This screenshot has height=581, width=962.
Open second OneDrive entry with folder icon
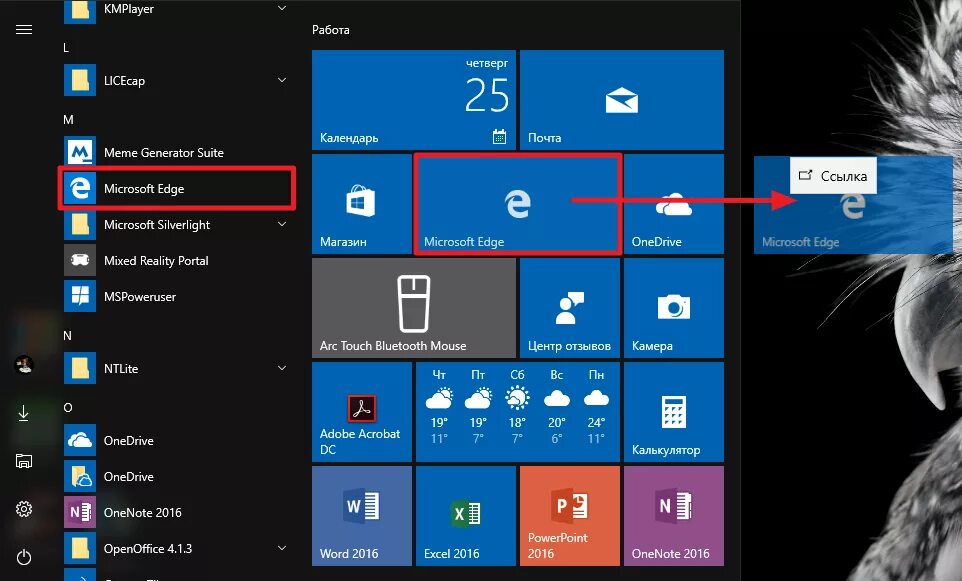tap(177, 477)
